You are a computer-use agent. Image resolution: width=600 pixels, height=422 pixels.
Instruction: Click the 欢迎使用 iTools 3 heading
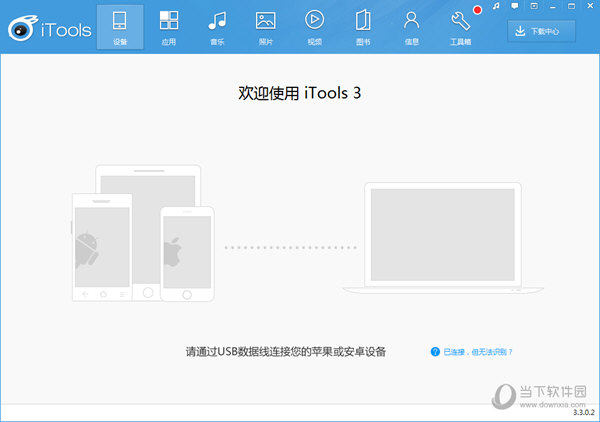[300, 93]
